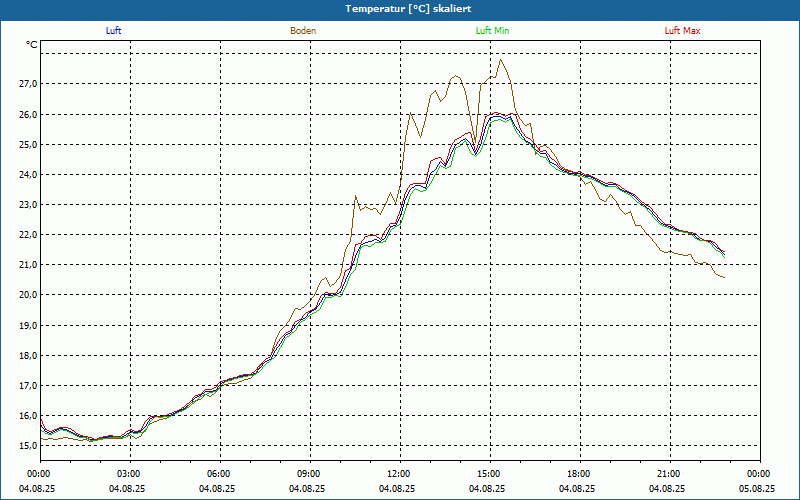
Task: Click the '25,0' y-axis value
Action: click(x=28, y=144)
